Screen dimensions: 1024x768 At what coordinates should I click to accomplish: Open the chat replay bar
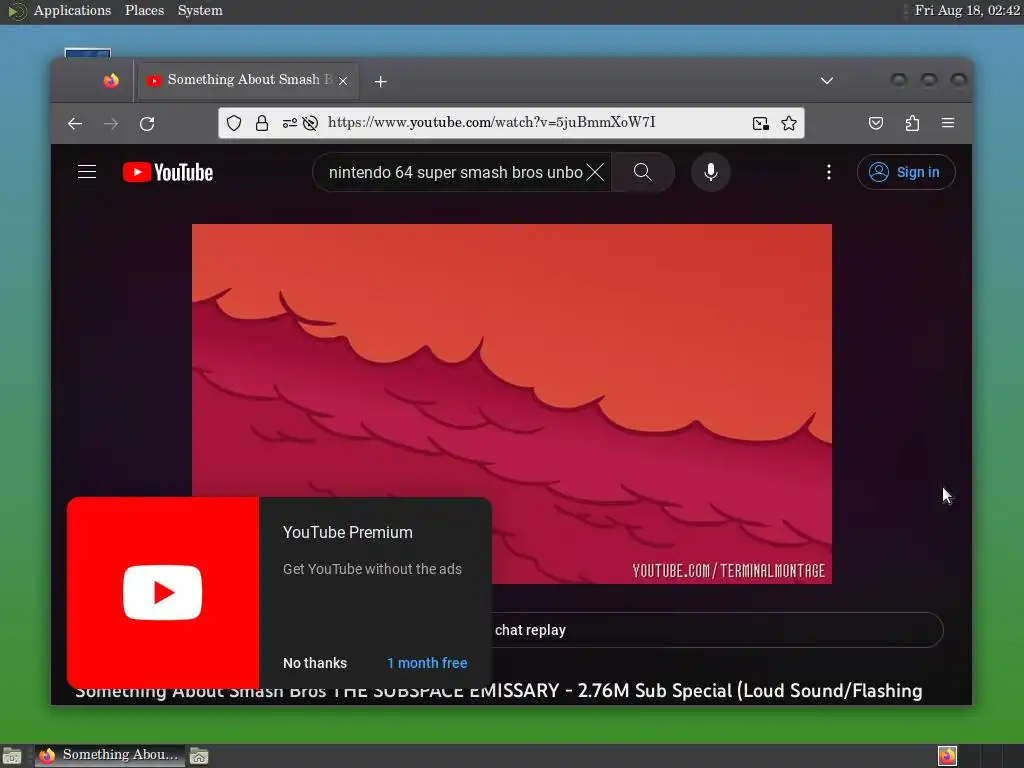point(717,630)
